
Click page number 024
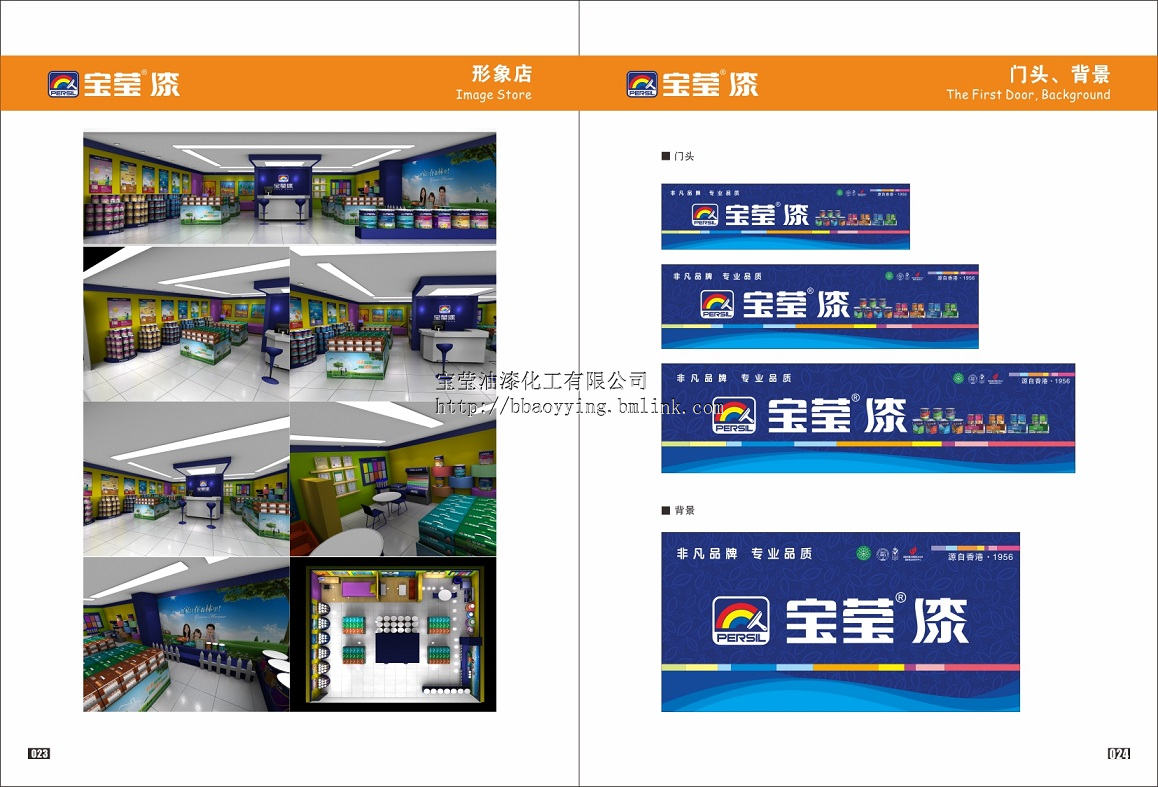(x=1119, y=753)
